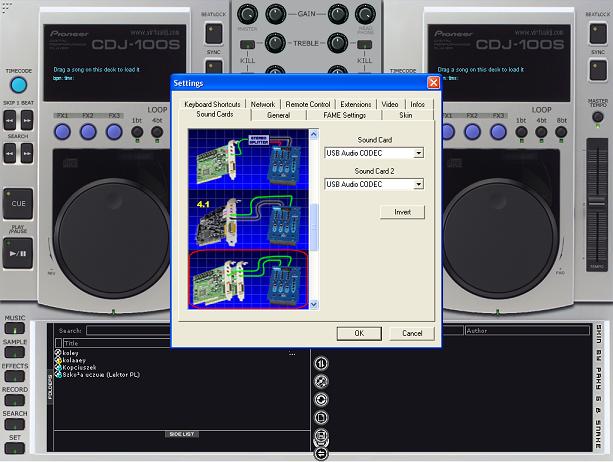Click the SEARCH panel button
The image size is (613, 462).
pyautogui.click(x=14, y=424)
